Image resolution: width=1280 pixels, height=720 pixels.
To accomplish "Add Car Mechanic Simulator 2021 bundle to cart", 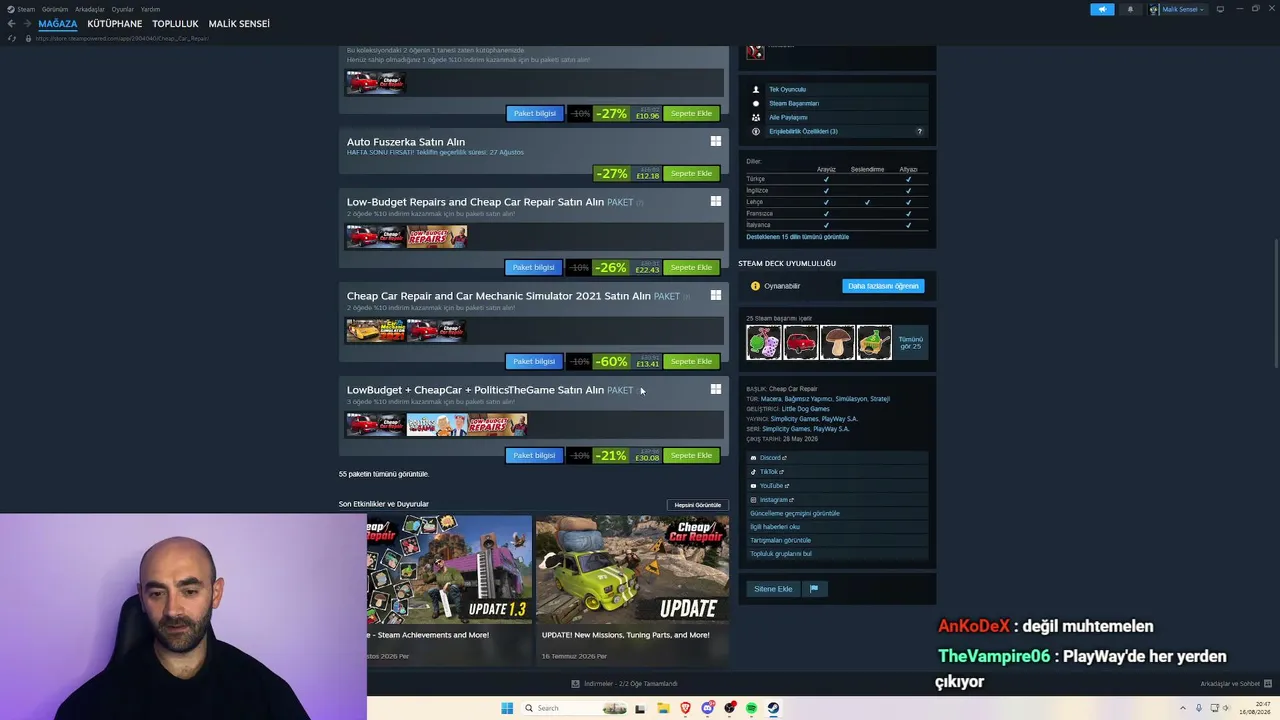I will 691,361.
